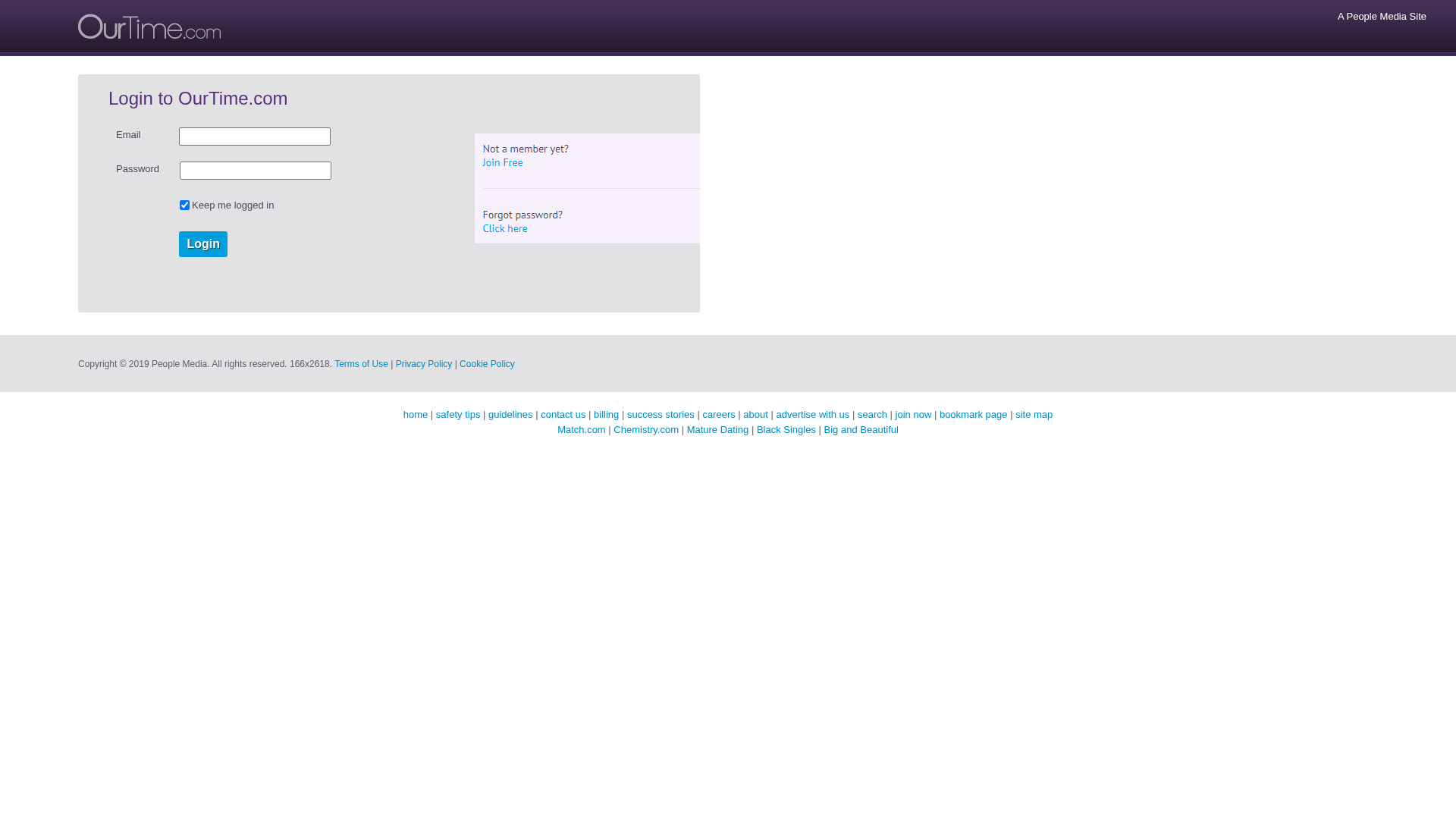Image resolution: width=1456 pixels, height=819 pixels.
Task: Open advertise with us link
Action: pos(813,415)
